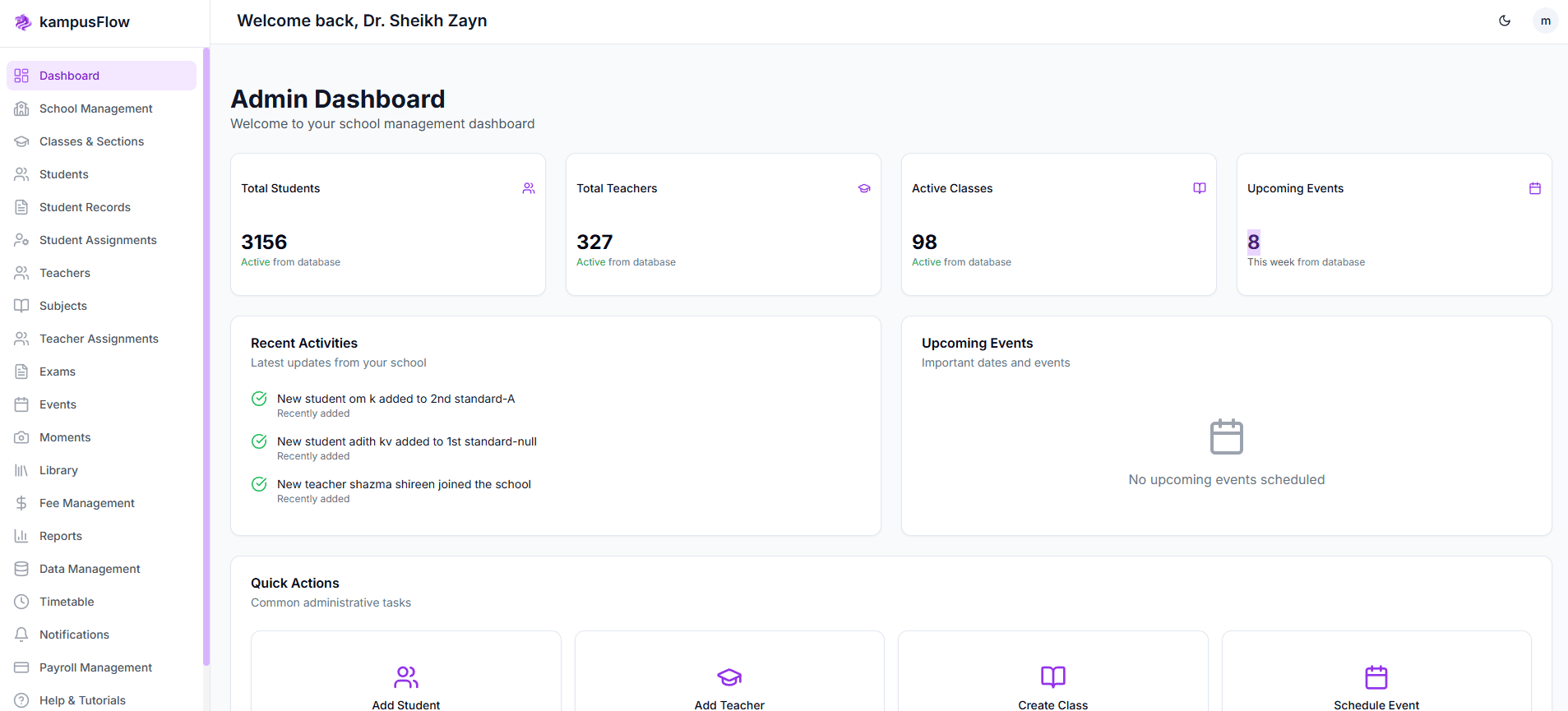Click the Teacher Assignments icon in sidebar
1568x711 pixels.
(21, 339)
